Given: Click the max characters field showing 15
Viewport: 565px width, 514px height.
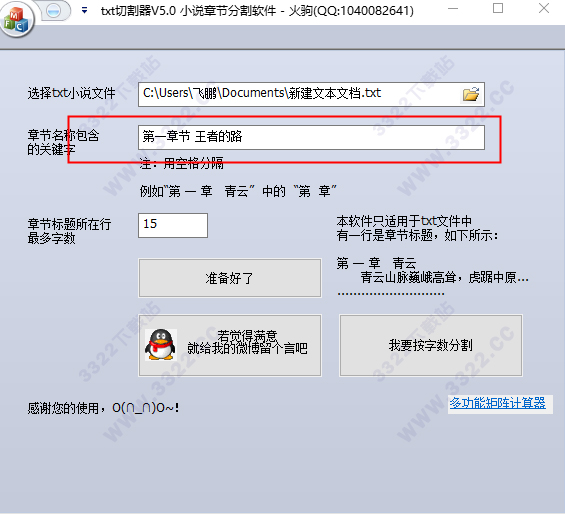Looking at the screenshot, I should pos(173,225).
